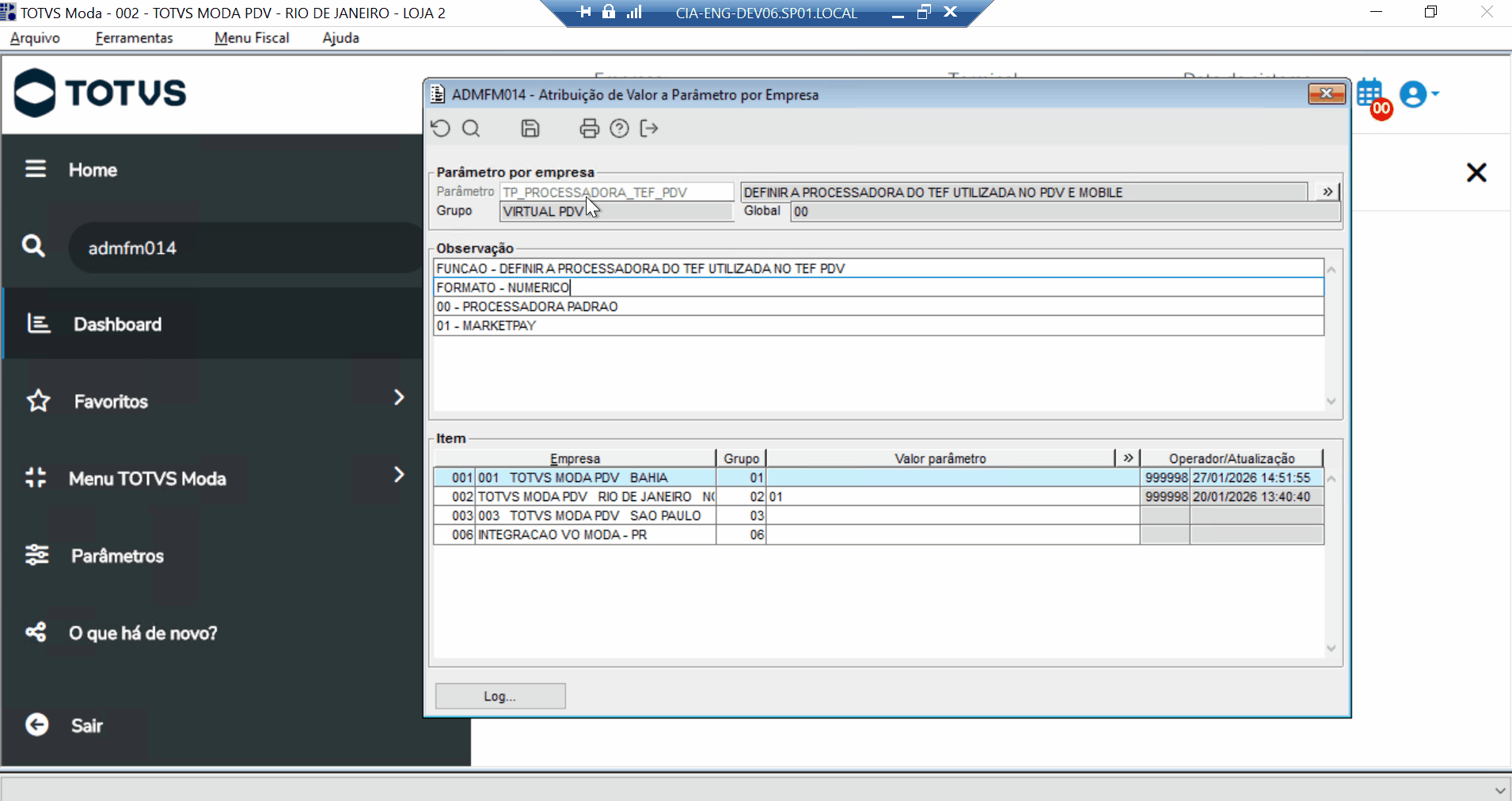Click the Dashboard chart icon
1512x801 pixels.
pyautogui.click(x=39, y=323)
